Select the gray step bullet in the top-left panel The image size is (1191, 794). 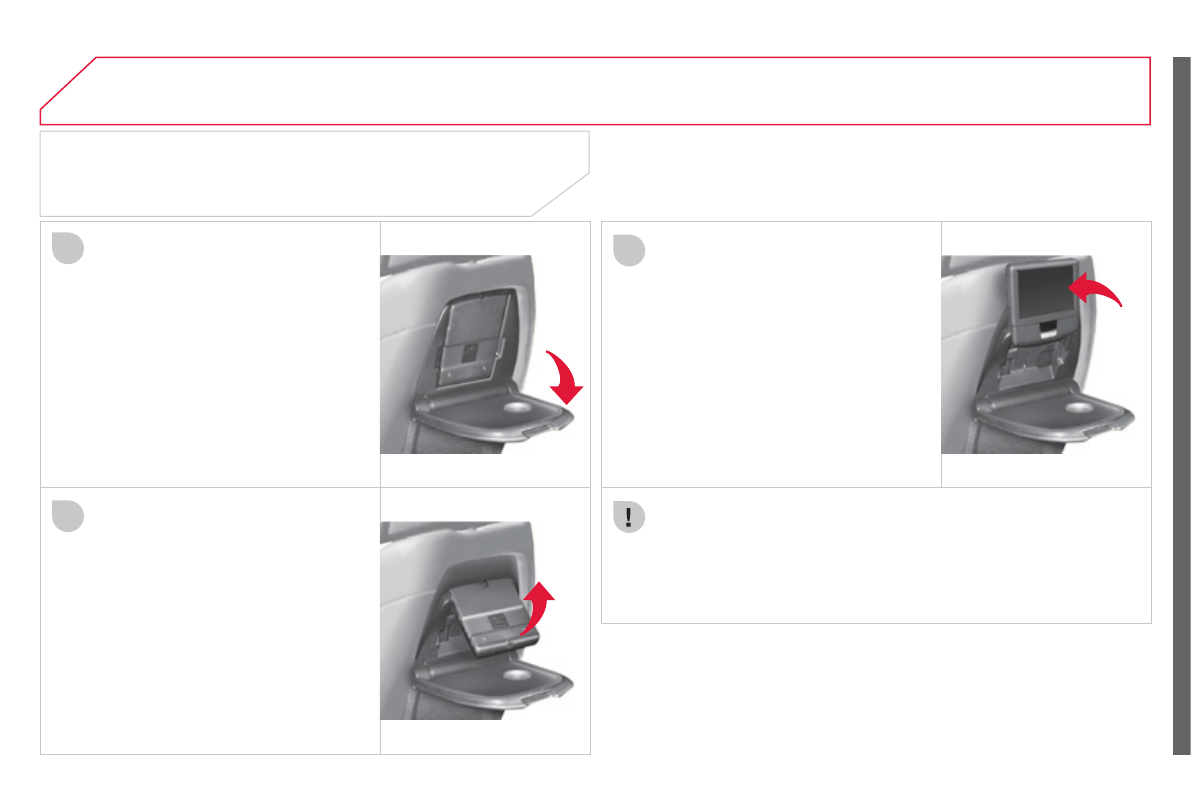click(68, 248)
